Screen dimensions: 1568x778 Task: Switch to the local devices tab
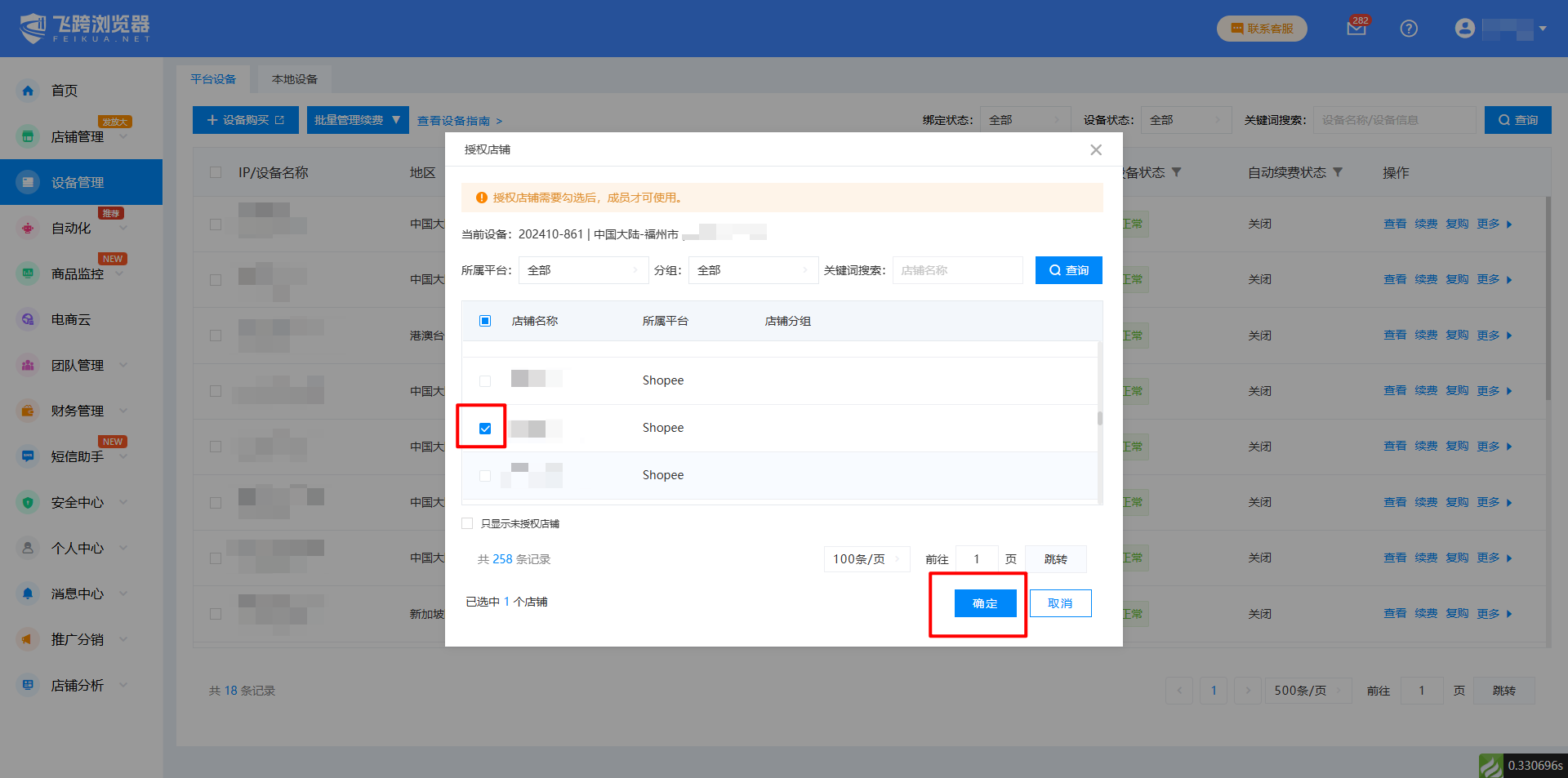coord(294,79)
